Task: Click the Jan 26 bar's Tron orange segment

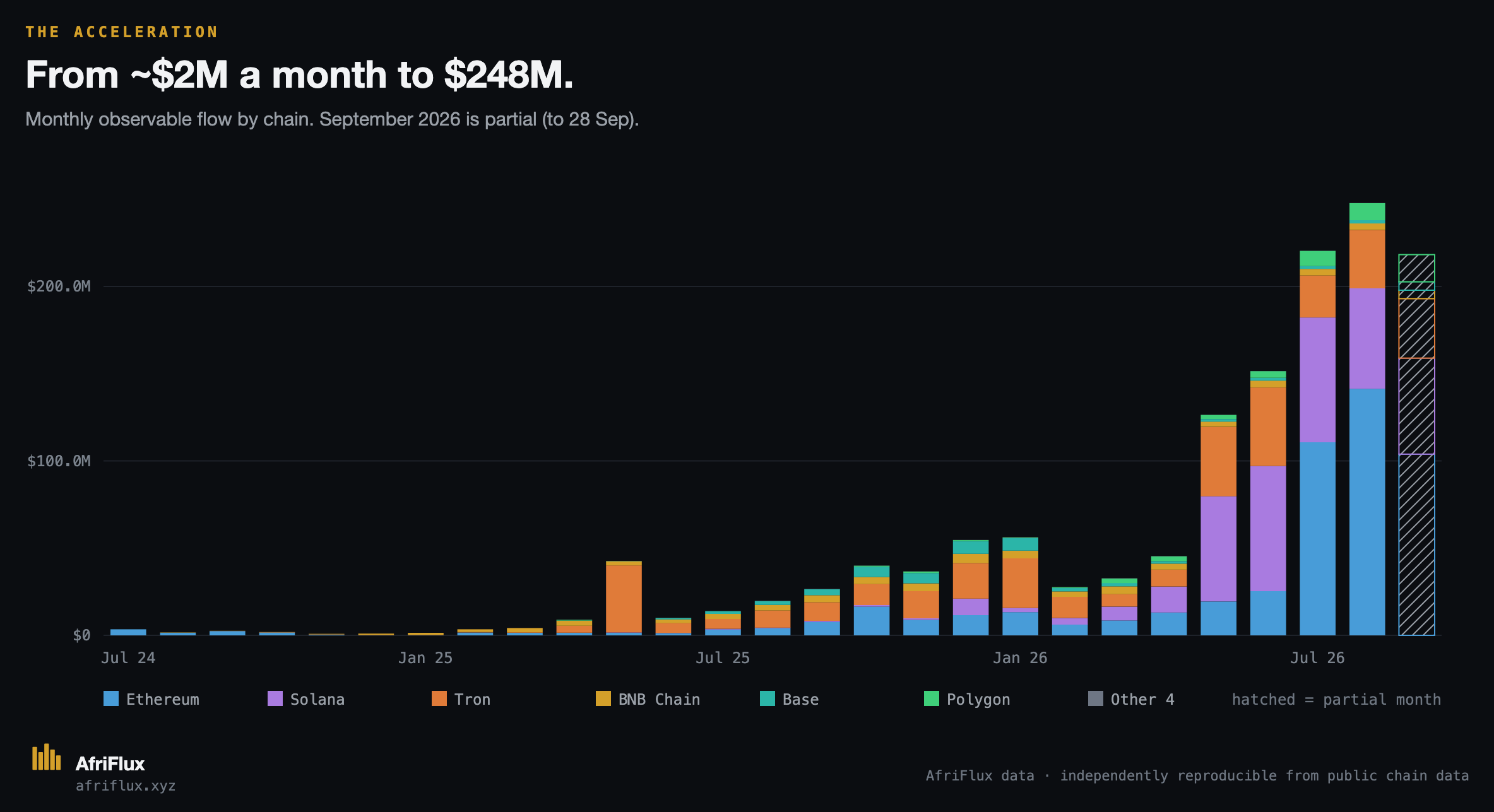Action: pos(1020,583)
